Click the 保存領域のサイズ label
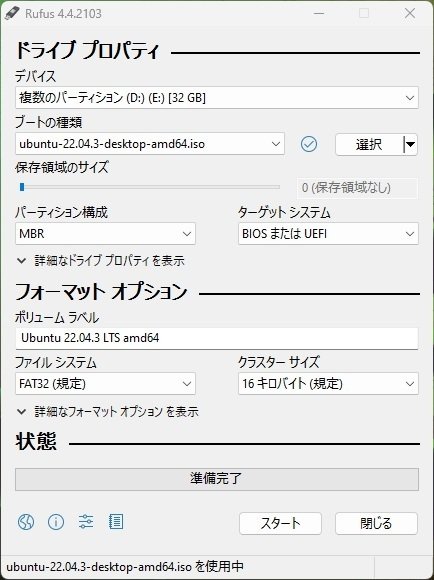The height and width of the screenshot is (580, 434). click(62, 167)
